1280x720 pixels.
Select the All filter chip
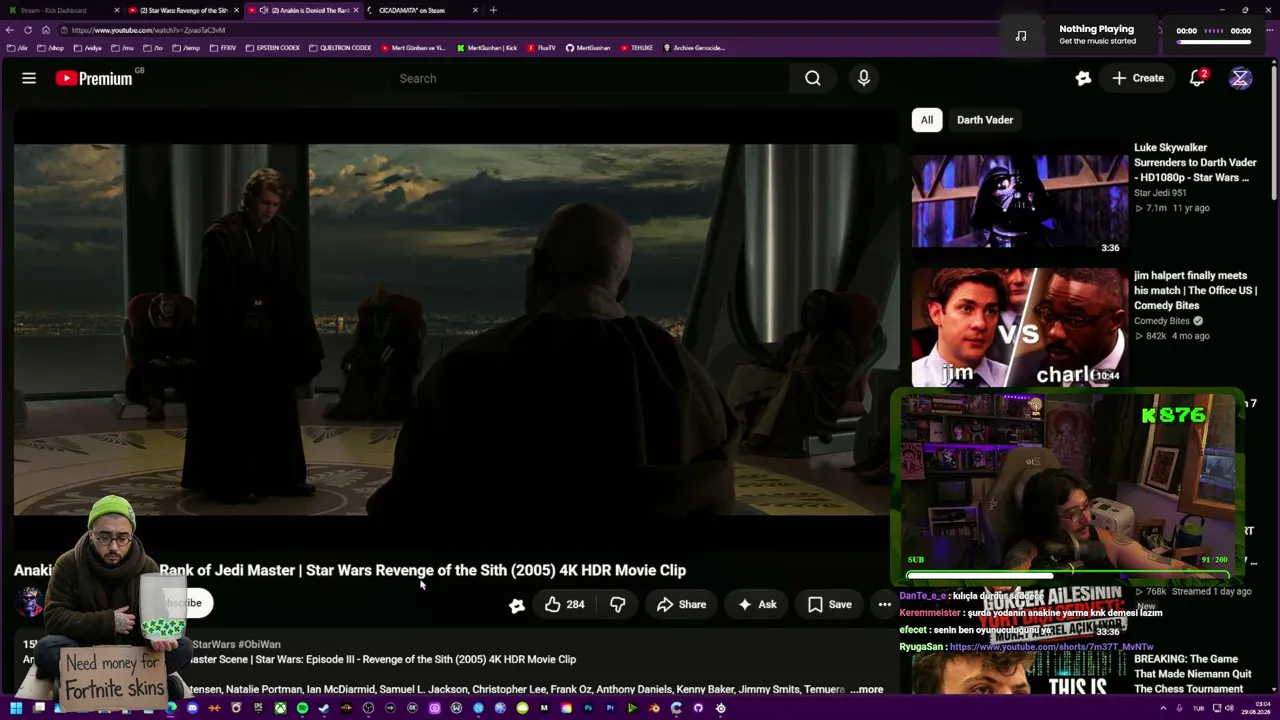(x=927, y=120)
